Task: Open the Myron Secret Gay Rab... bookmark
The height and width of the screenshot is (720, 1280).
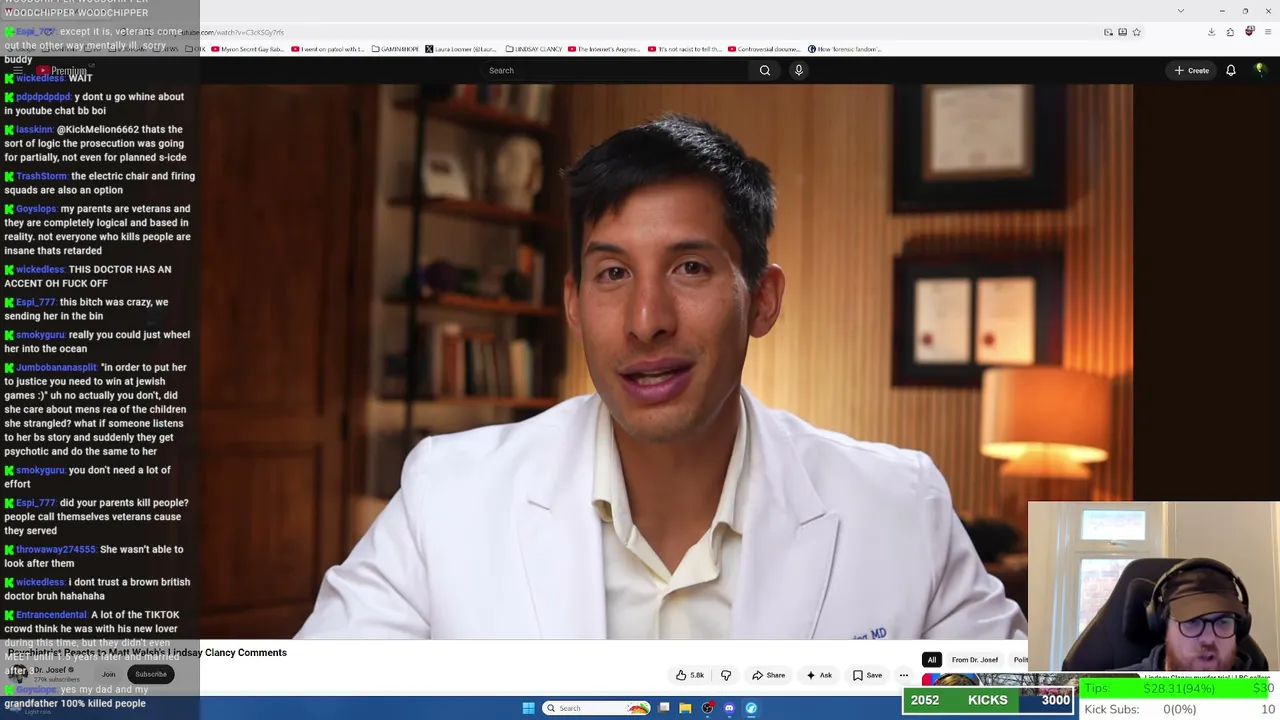Action: pyautogui.click(x=247, y=49)
